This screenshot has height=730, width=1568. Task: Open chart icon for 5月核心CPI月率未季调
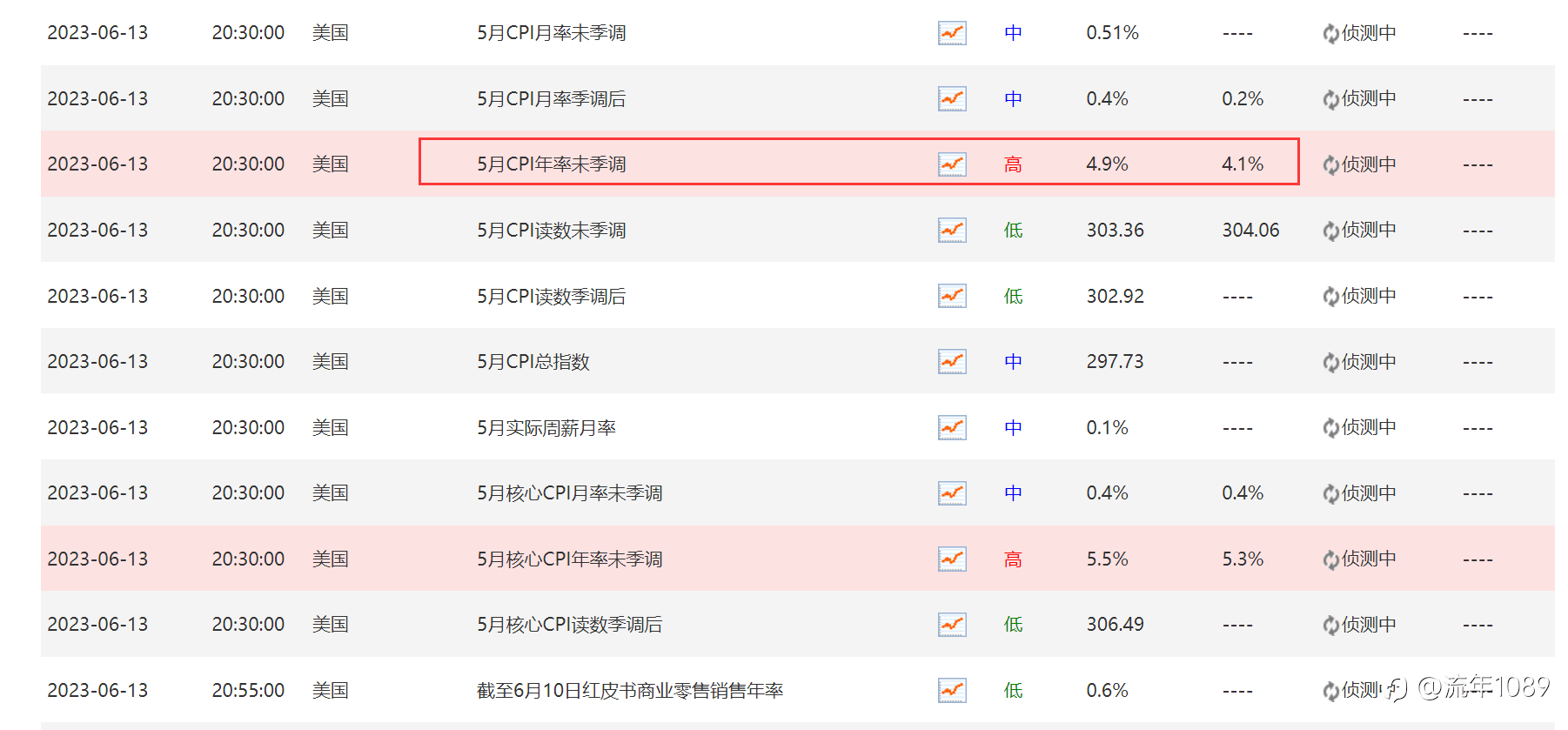(952, 492)
